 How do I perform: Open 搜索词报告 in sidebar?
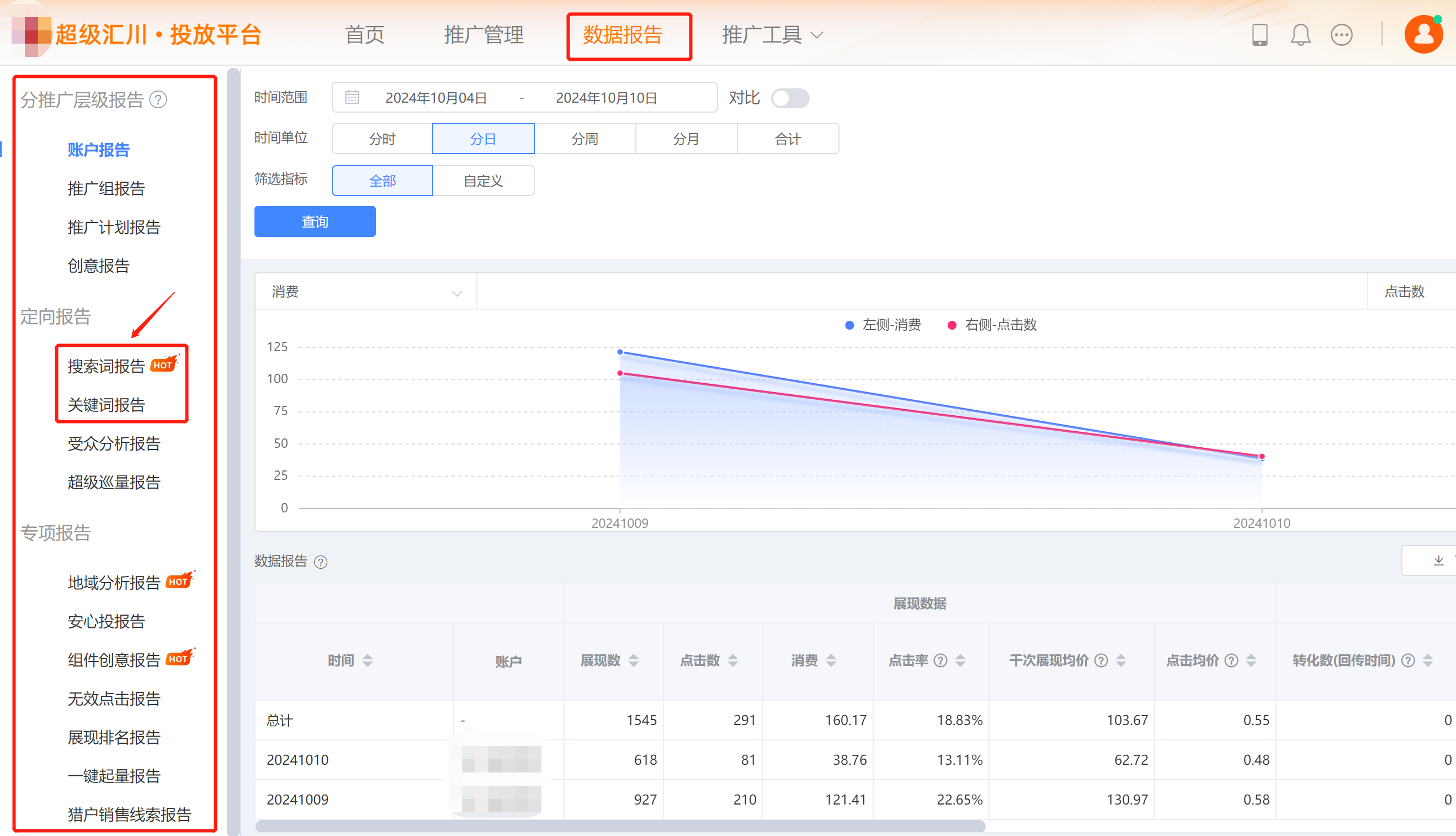[106, 366]
